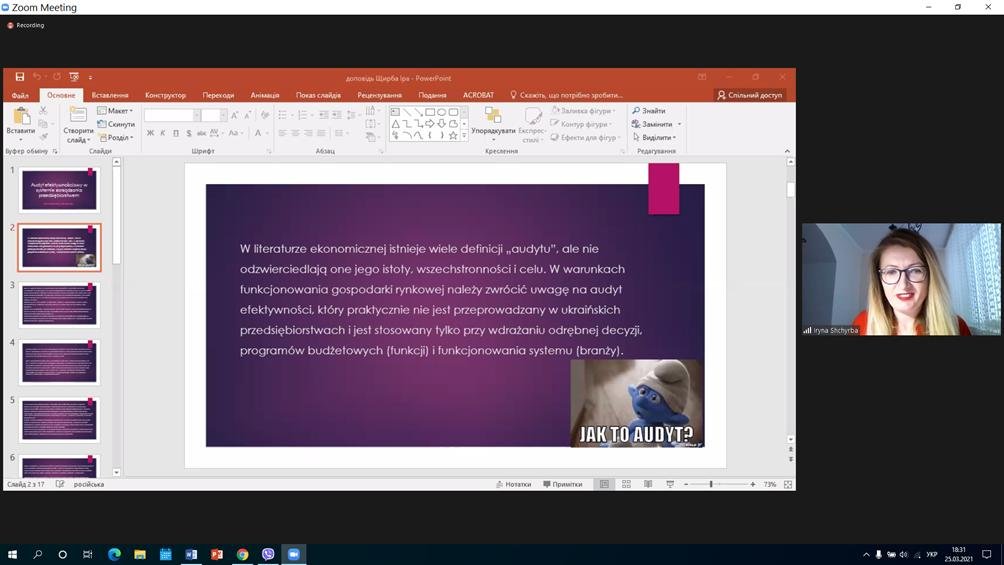The width and height of the screenshot is (1004, 565).
Task: Toggle strikethrough (abc) formatting
Action: point(201,133)
